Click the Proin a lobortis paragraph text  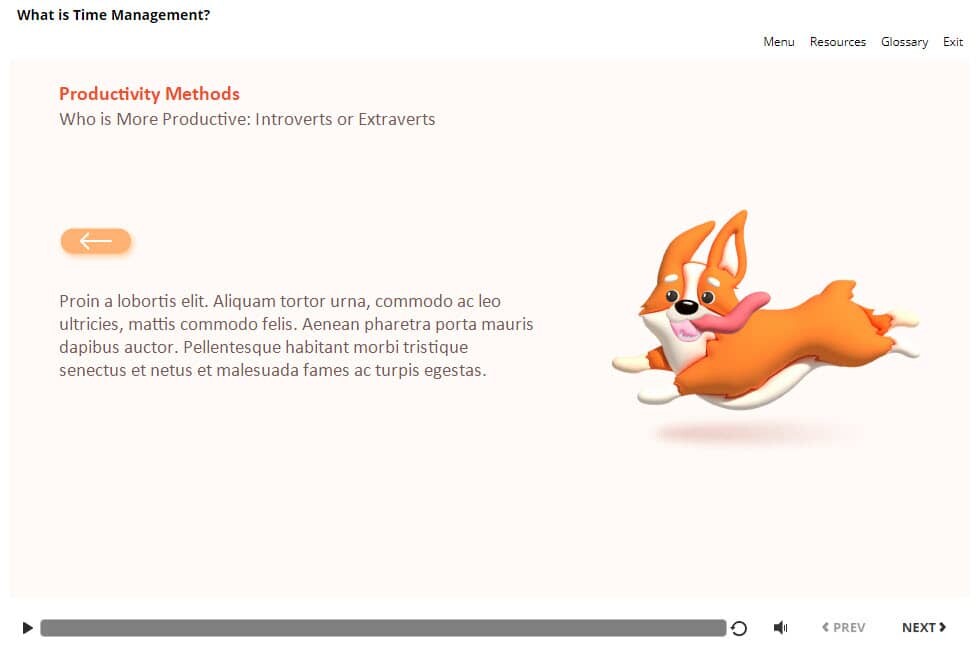click(296, 336)
